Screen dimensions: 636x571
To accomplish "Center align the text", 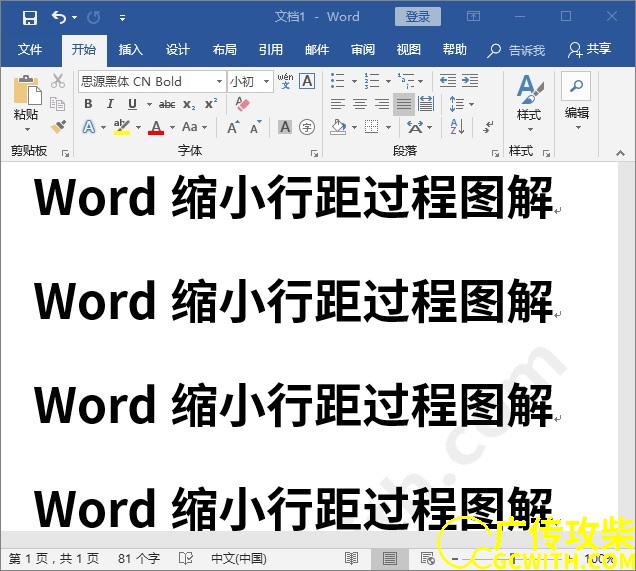I will 360,104.
